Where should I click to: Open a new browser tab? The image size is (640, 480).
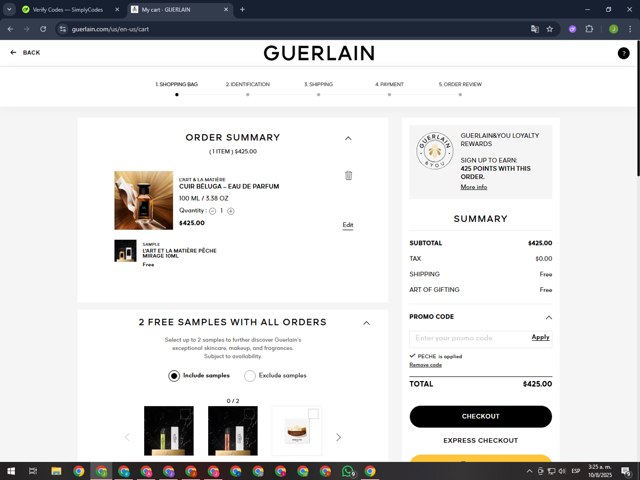click(242, 9)
